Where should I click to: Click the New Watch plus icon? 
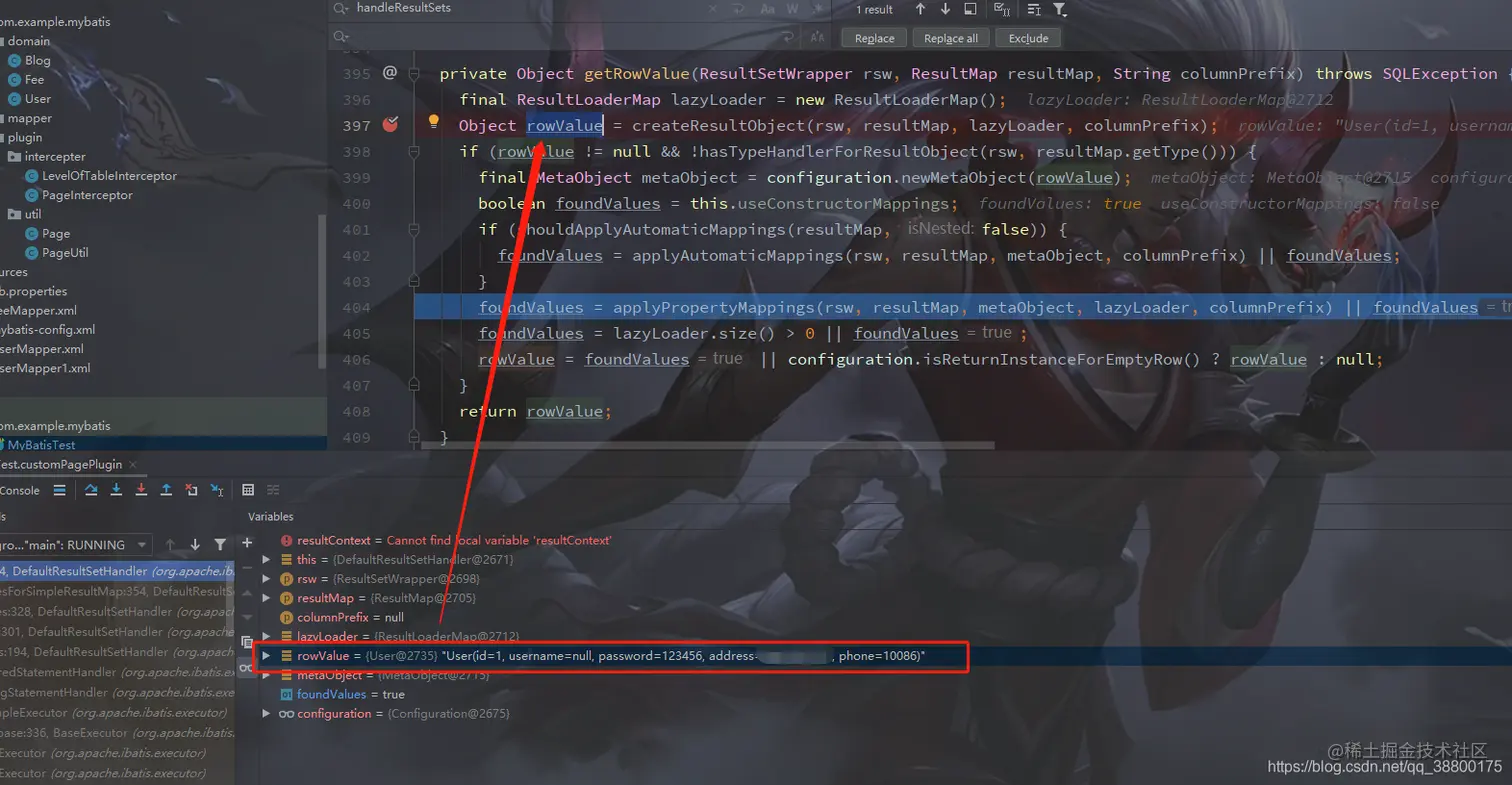247,543
